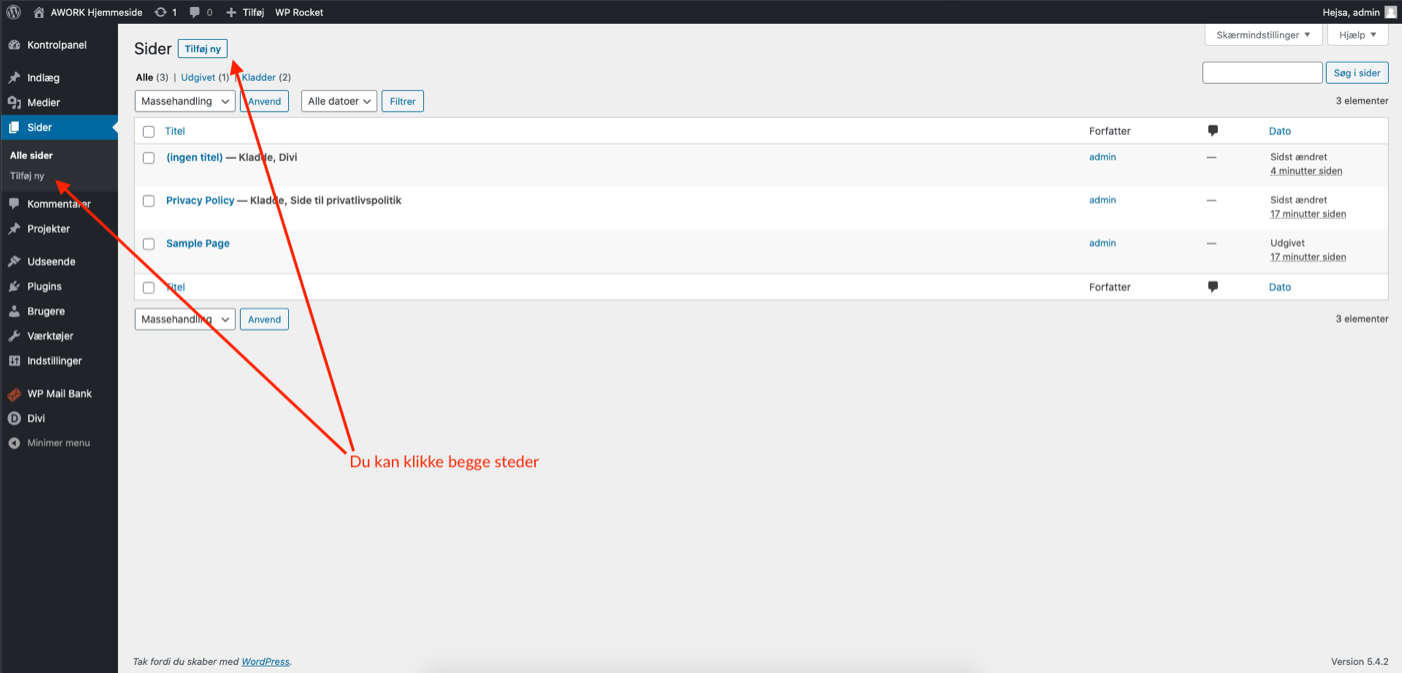Open the Privacy Policy page link
Screen dimensions: 1402x673
200,200
